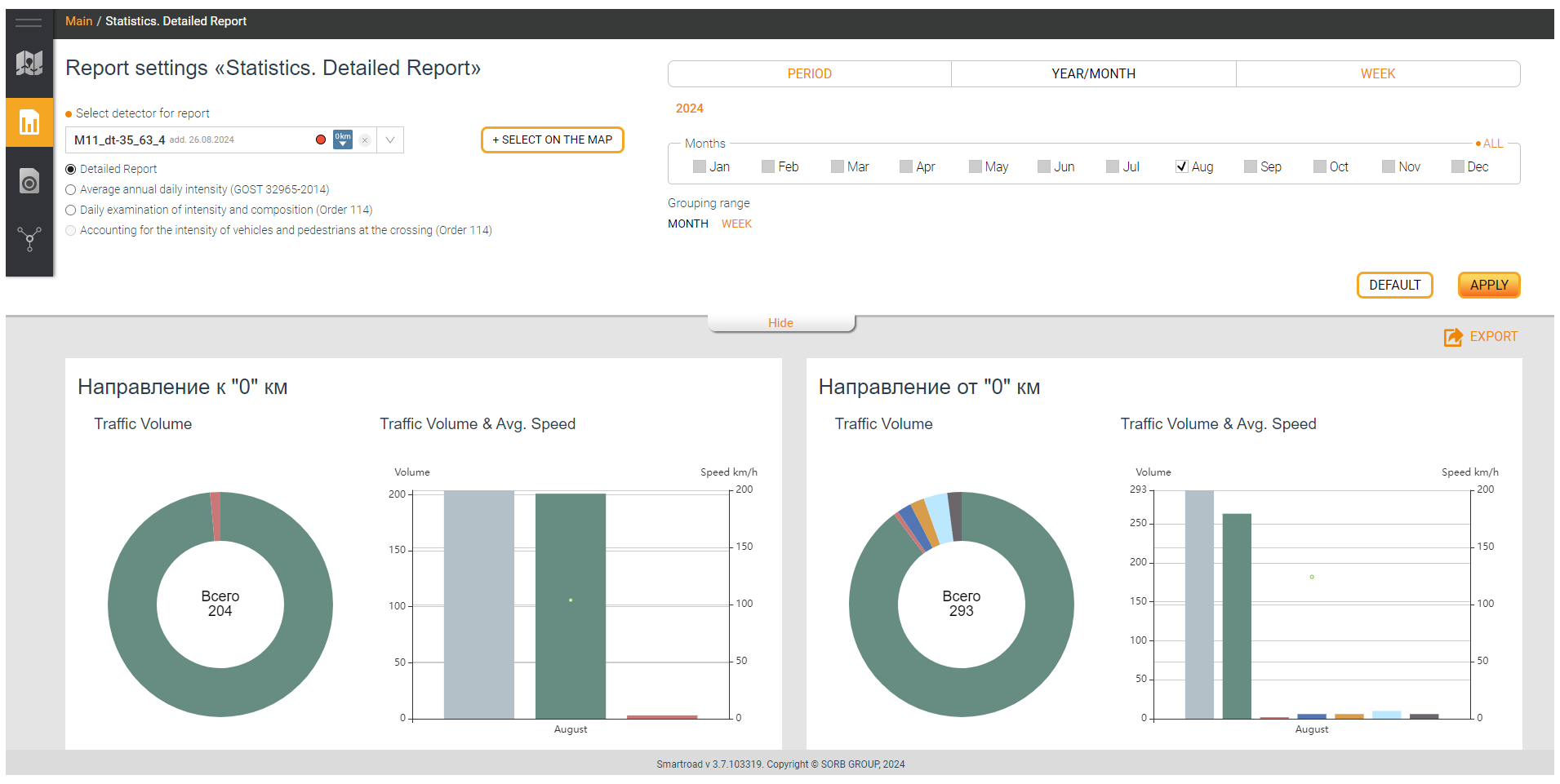Viewport: 1560px width, 784px height.
Task: Click the year 2024
Action: pos(690,109)
